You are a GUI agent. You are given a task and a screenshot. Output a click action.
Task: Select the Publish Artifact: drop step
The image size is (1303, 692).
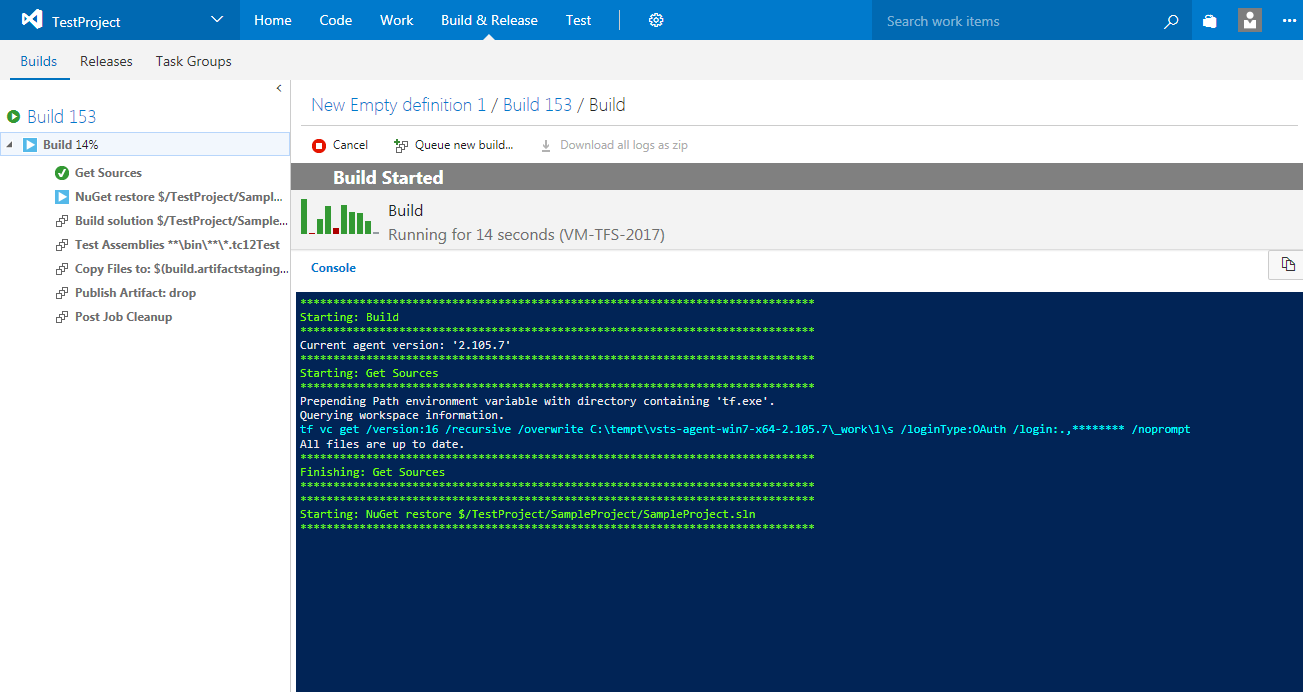[135, 293]
